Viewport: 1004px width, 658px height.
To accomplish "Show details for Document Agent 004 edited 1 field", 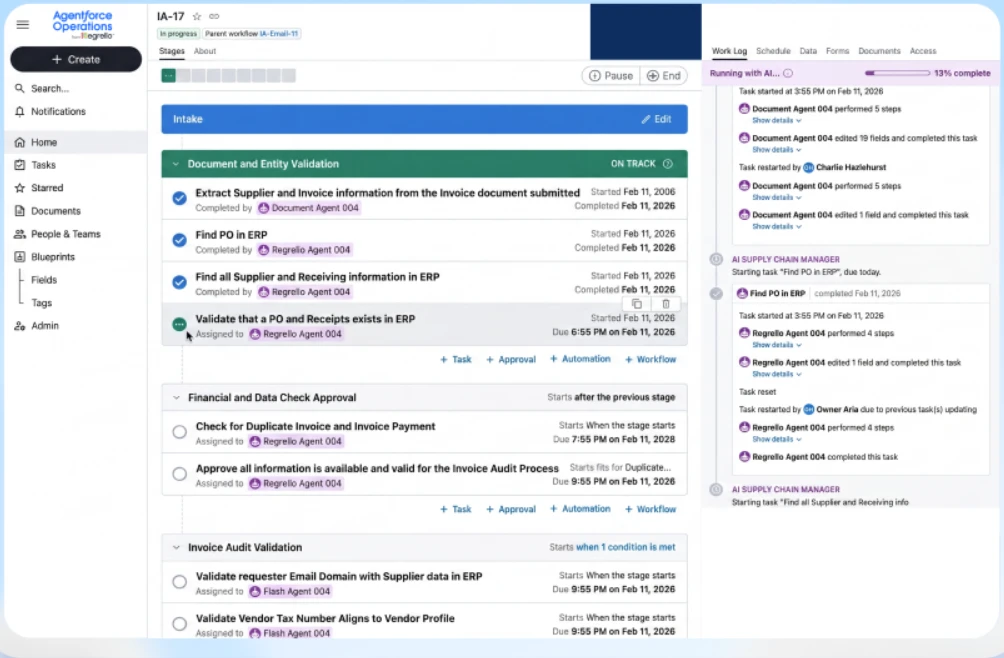I will [x=776, y=227].
